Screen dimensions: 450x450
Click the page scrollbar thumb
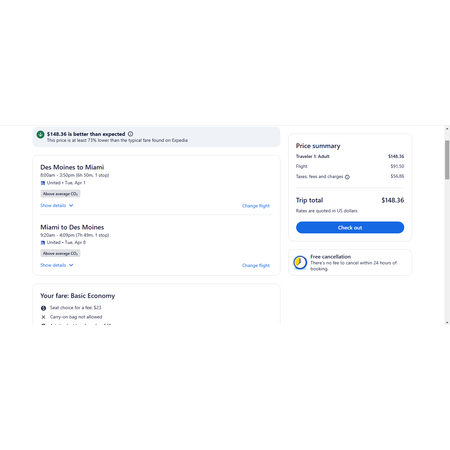[447, 160]
